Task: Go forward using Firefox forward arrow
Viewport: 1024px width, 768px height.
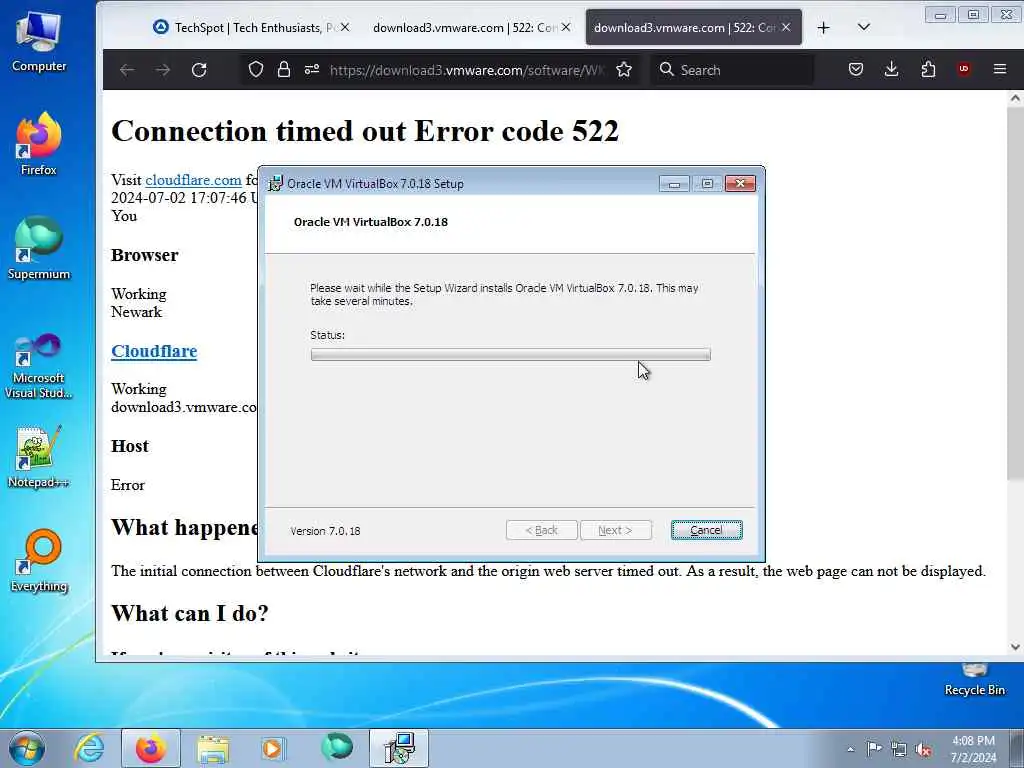Action: point(163,70)
